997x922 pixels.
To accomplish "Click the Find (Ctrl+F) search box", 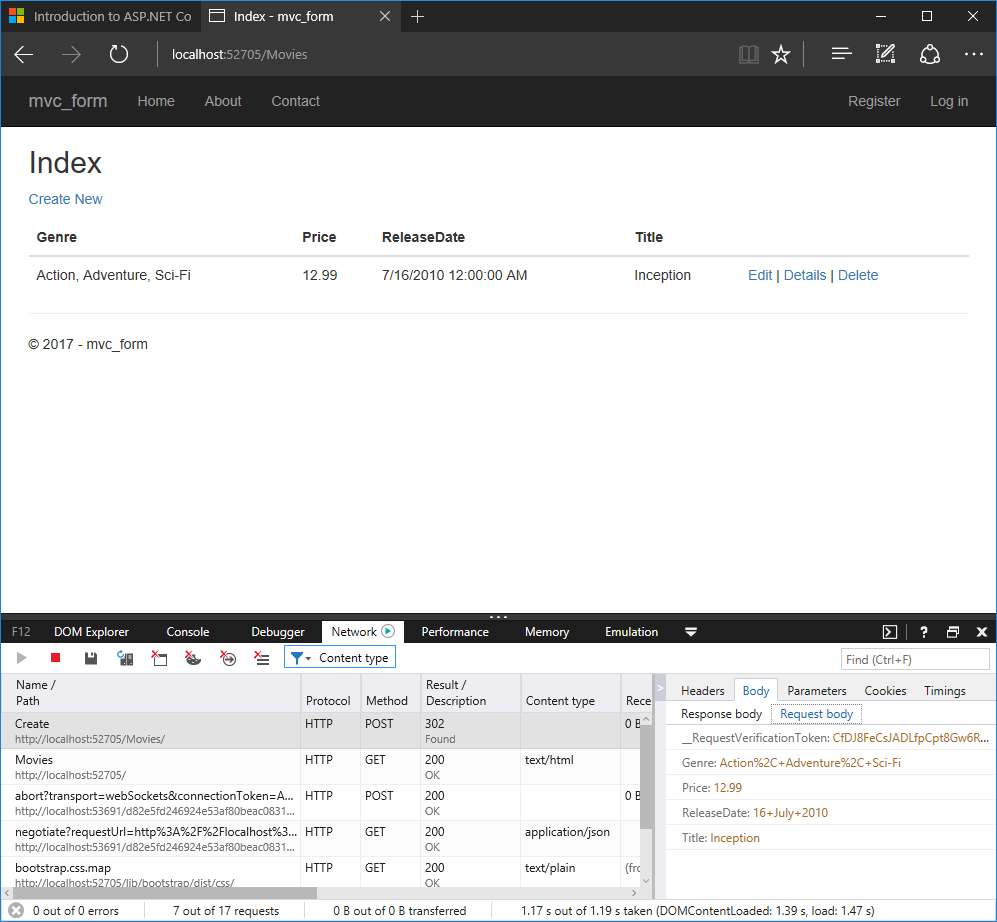I will (914, 659).
